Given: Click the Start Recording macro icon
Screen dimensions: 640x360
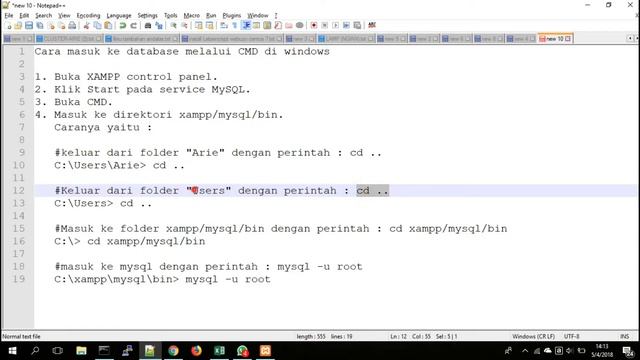Looking at the screenshot, I should (x=314, y=26).
